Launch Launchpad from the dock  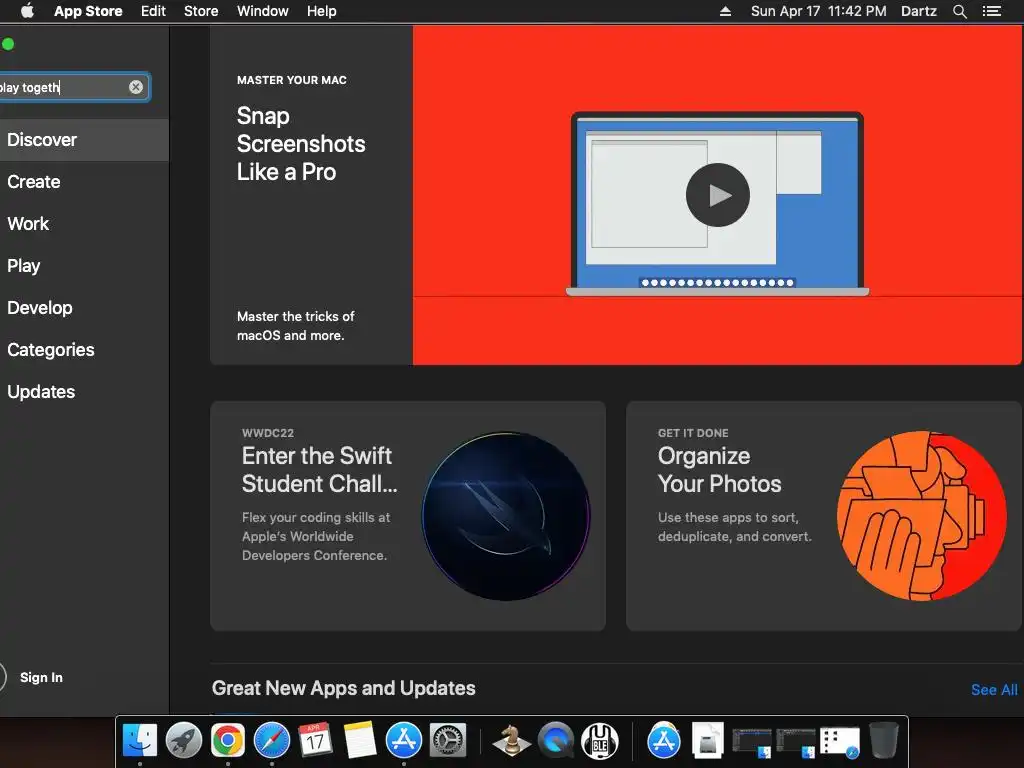coord(184,741)
